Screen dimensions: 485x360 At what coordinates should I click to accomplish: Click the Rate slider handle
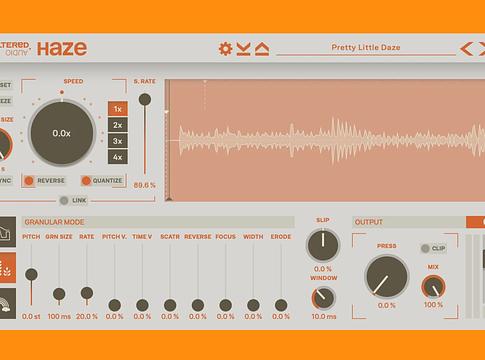(x=87, y=293)
